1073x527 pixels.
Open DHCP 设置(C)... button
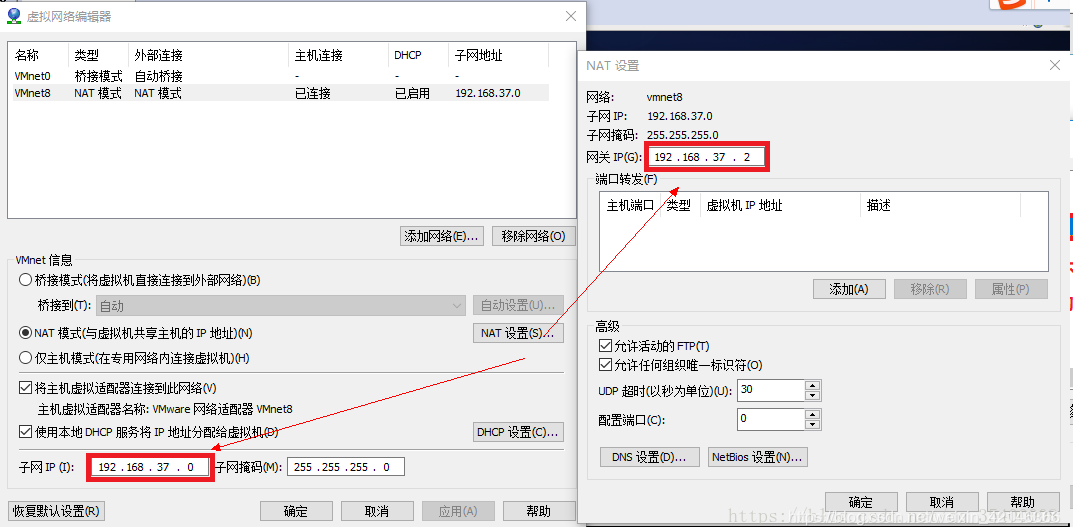point(518,433)
